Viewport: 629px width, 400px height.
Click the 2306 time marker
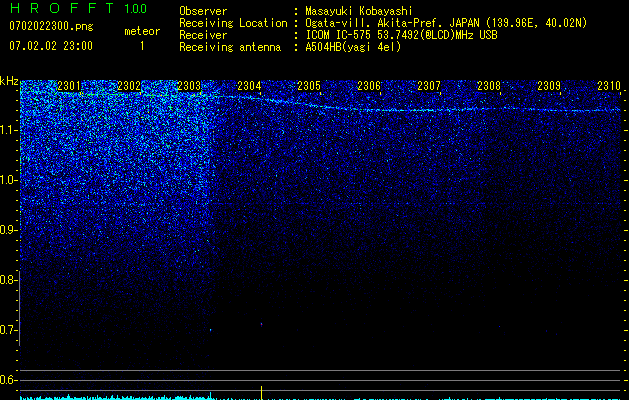[369, 86]
